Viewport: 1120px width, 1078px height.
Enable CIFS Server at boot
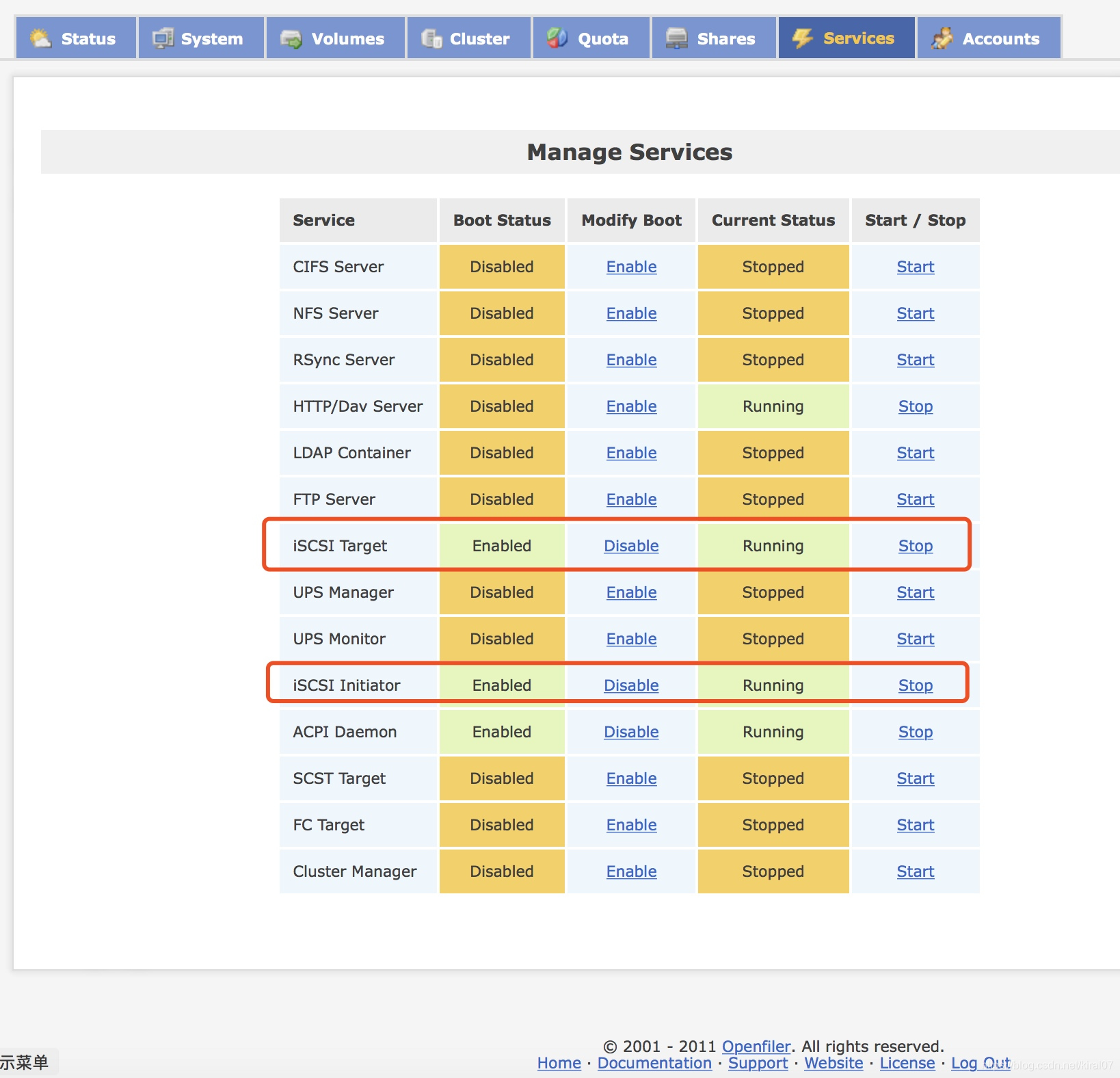pyautogui.click(x=631, y=267)
